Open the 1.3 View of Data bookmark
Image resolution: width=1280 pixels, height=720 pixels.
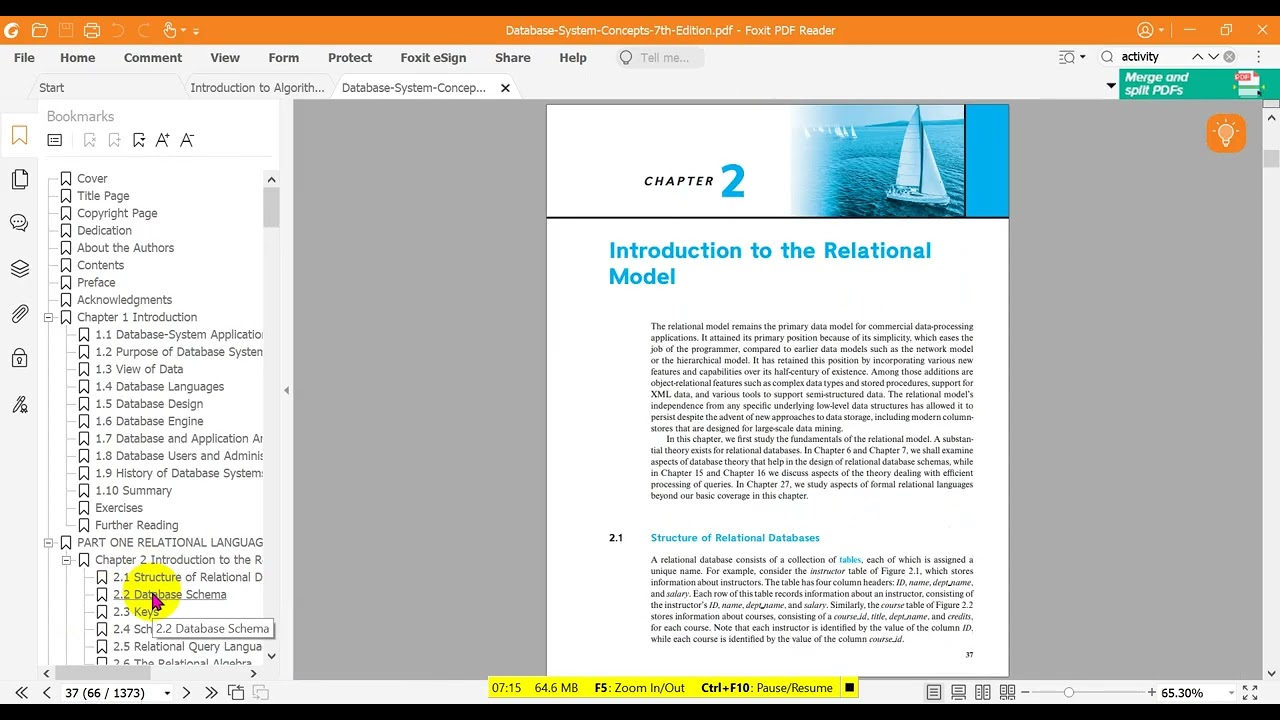pos(139,369)
